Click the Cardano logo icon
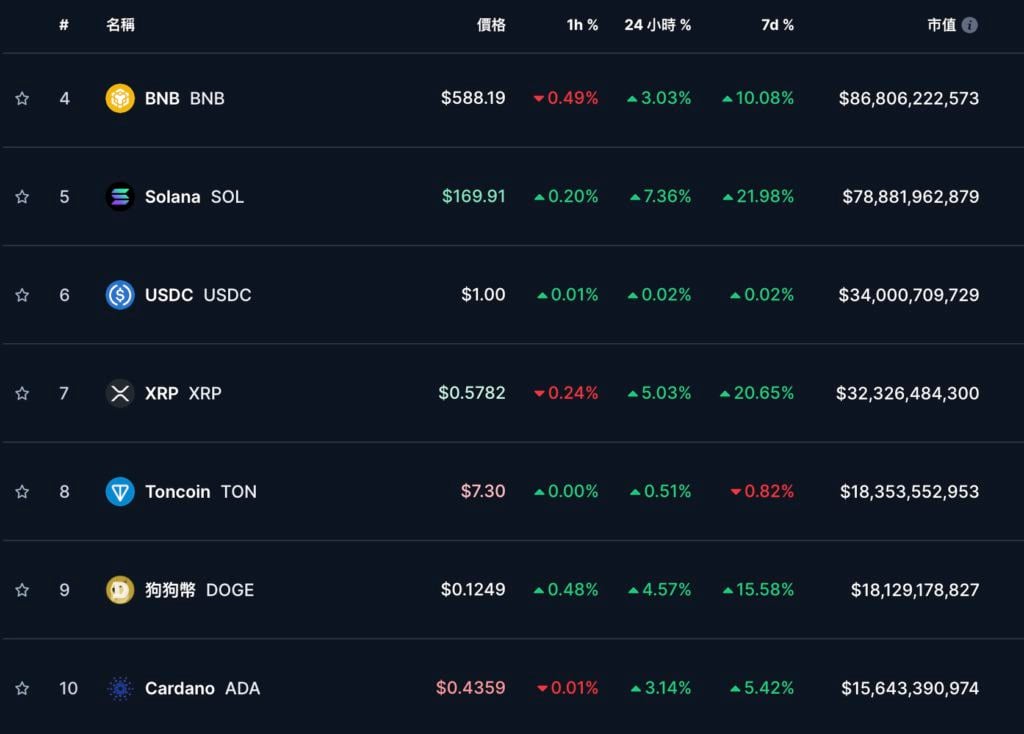1024x734 pixels. click(x=120, y=688)
